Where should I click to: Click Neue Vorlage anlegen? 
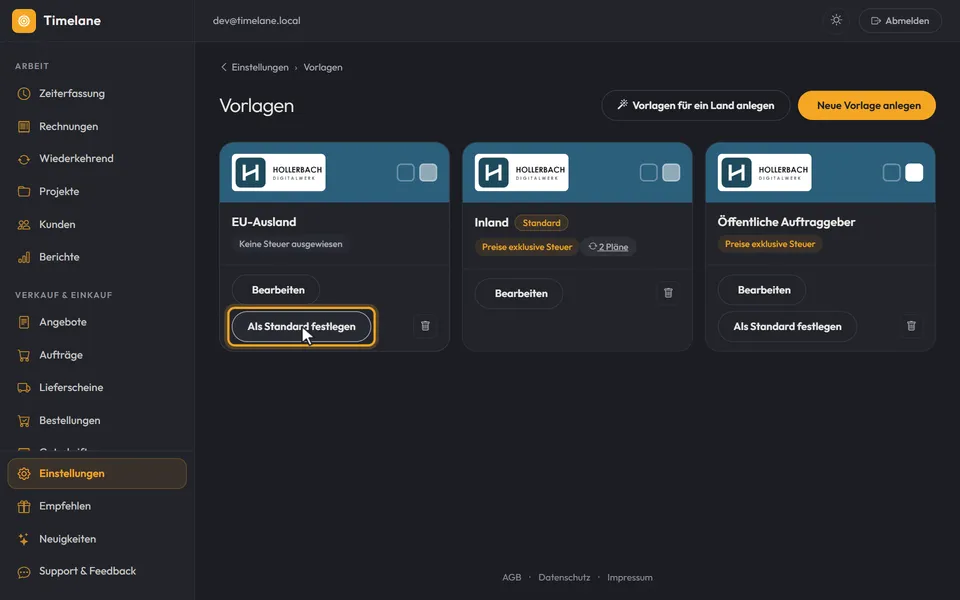pos(867,105)
